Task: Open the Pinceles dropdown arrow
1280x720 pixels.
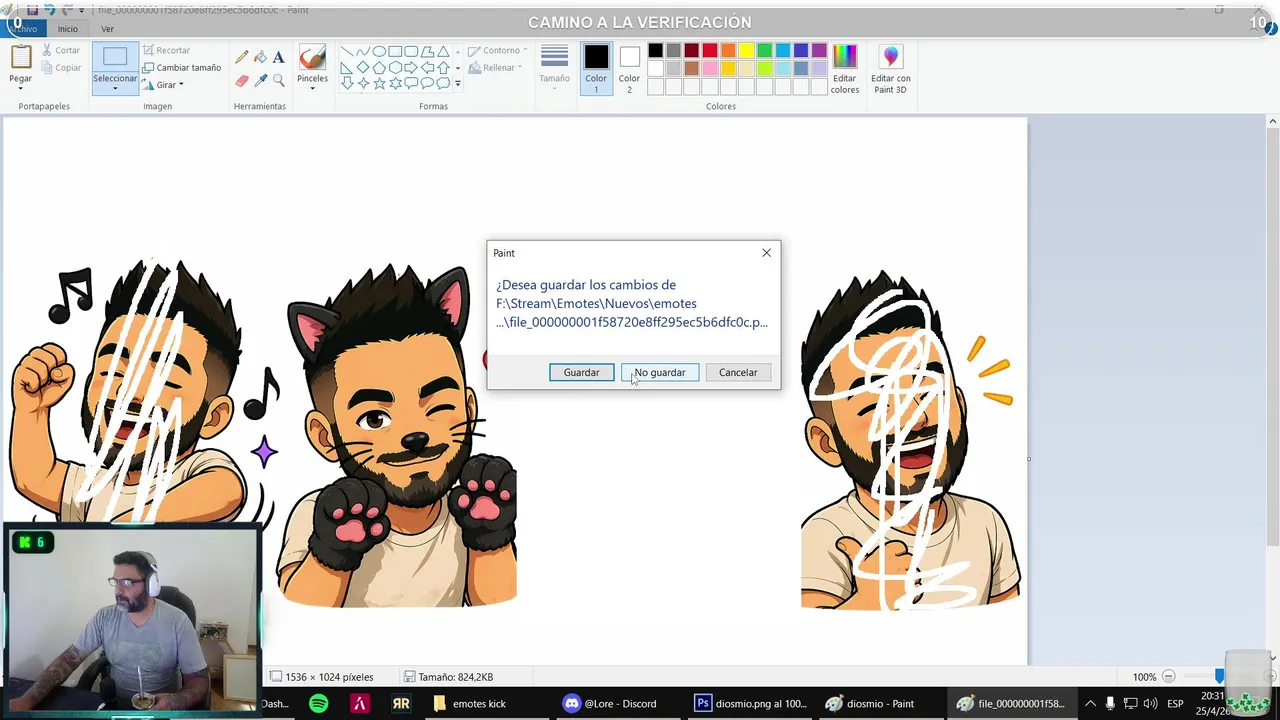Action: [312, 89]
